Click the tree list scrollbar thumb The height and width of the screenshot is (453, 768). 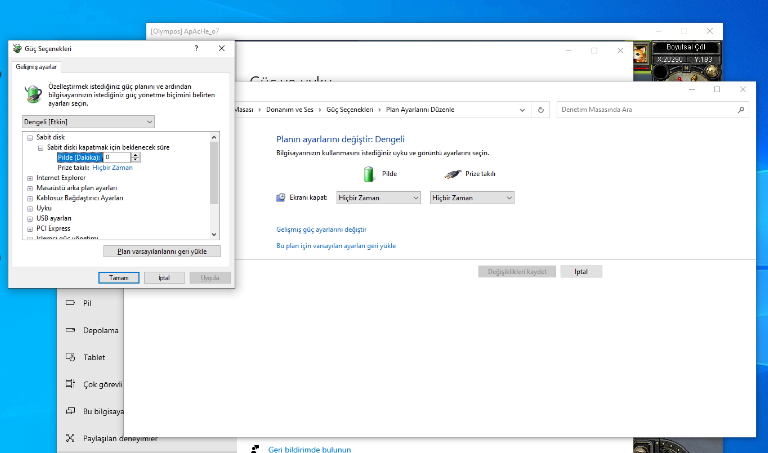(214, 172)
